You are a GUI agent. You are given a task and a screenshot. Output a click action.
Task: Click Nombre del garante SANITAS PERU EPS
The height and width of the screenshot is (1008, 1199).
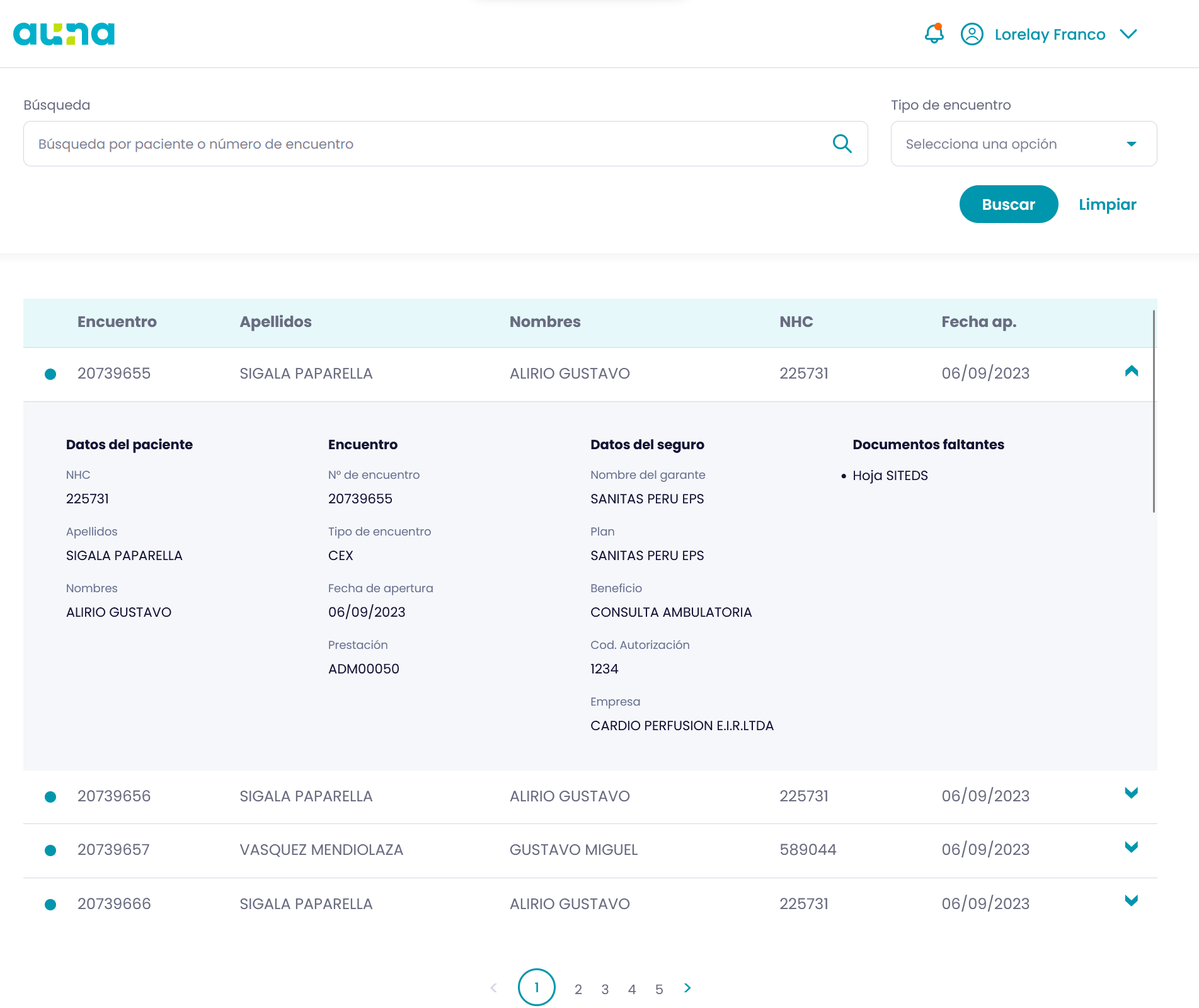(647, 499)
